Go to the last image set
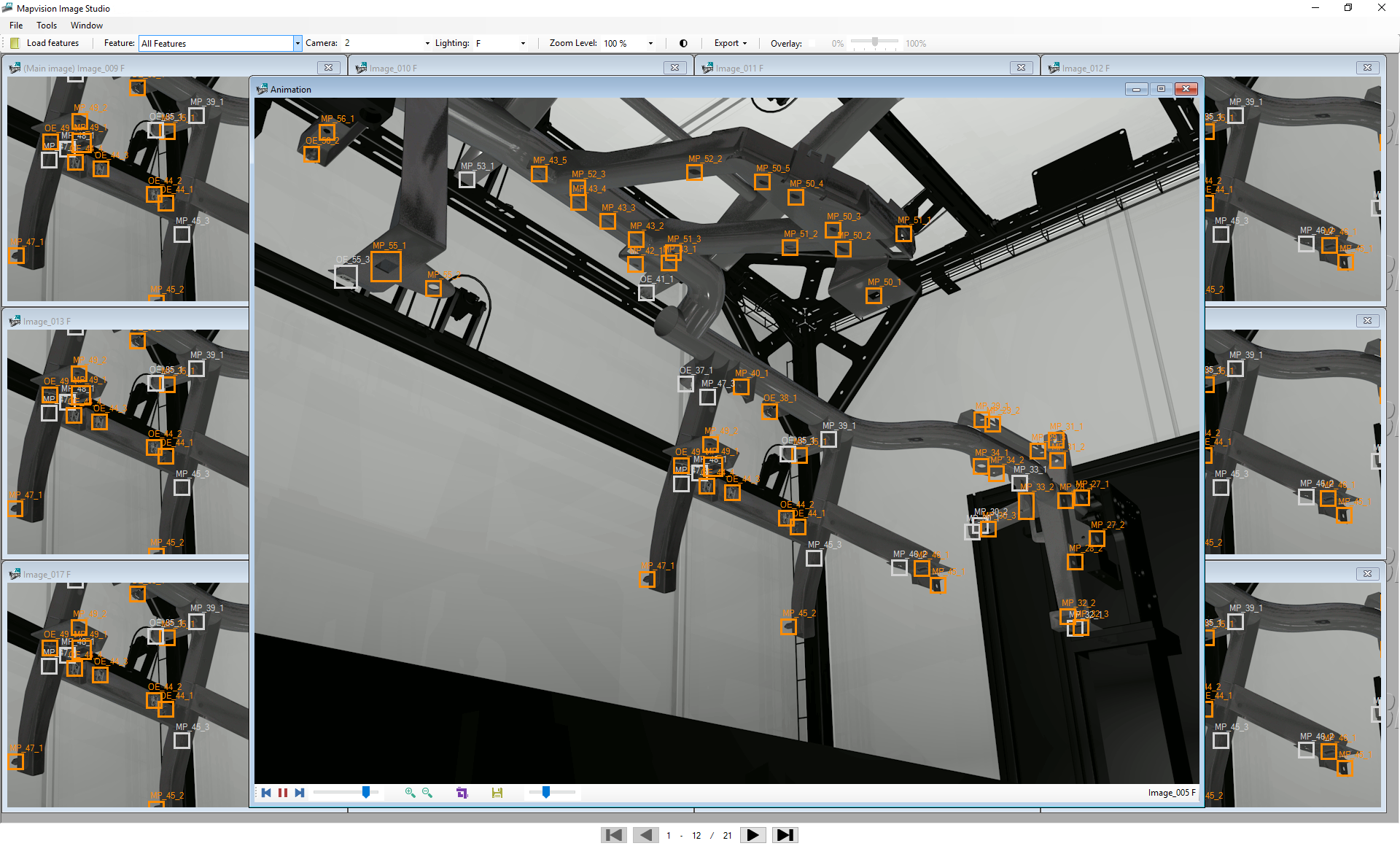The width and height of the screenshot is (1400, 846). click(x=785, y=835)
